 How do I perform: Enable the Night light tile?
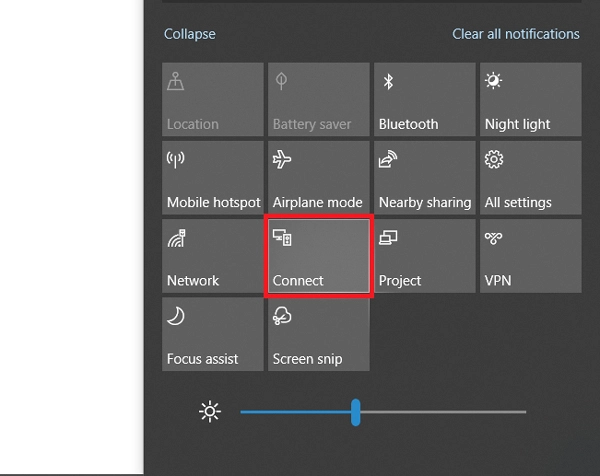pos(531,99)
